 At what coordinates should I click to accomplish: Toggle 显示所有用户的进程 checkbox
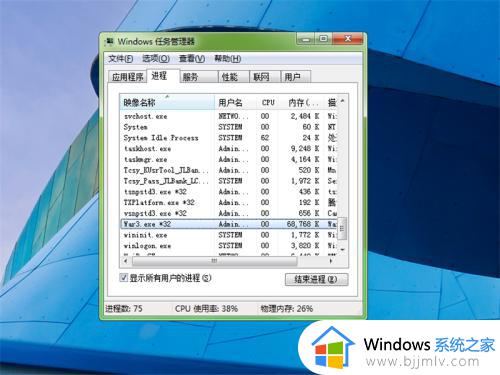click(123, 277)
